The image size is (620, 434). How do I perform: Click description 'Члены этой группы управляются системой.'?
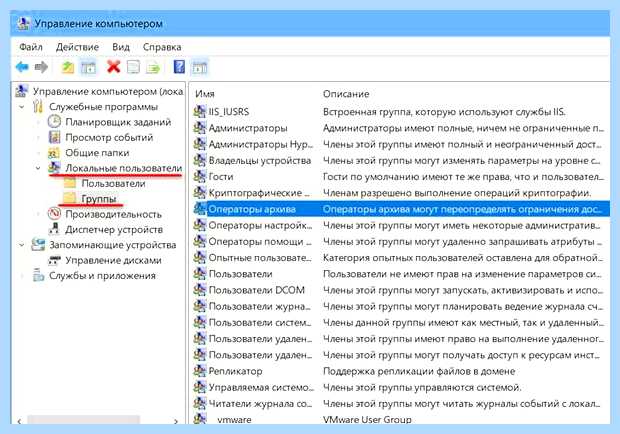(x=422, y=387)
